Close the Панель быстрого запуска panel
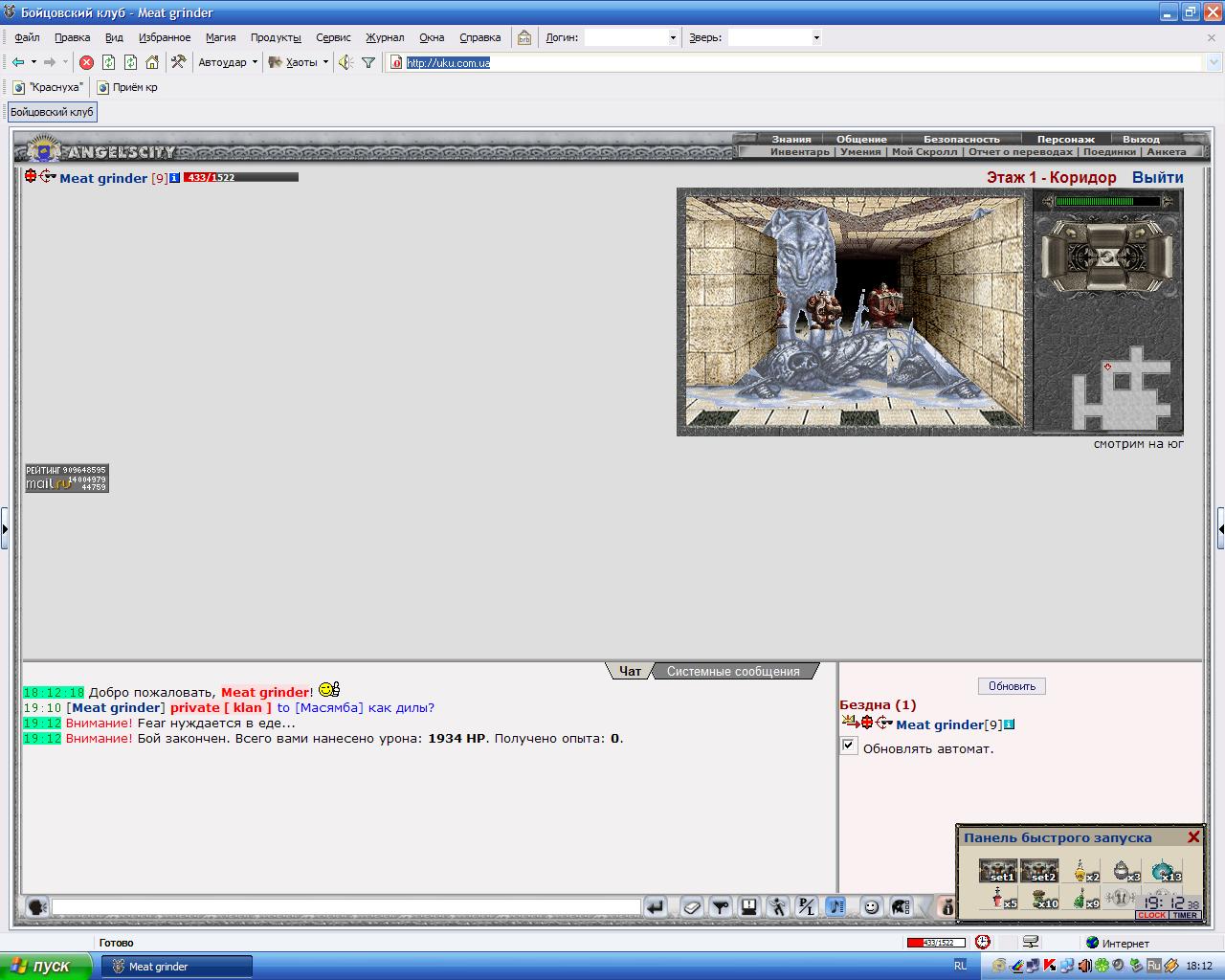This screenshot has width=1225, height=980. pos(1193,837)
